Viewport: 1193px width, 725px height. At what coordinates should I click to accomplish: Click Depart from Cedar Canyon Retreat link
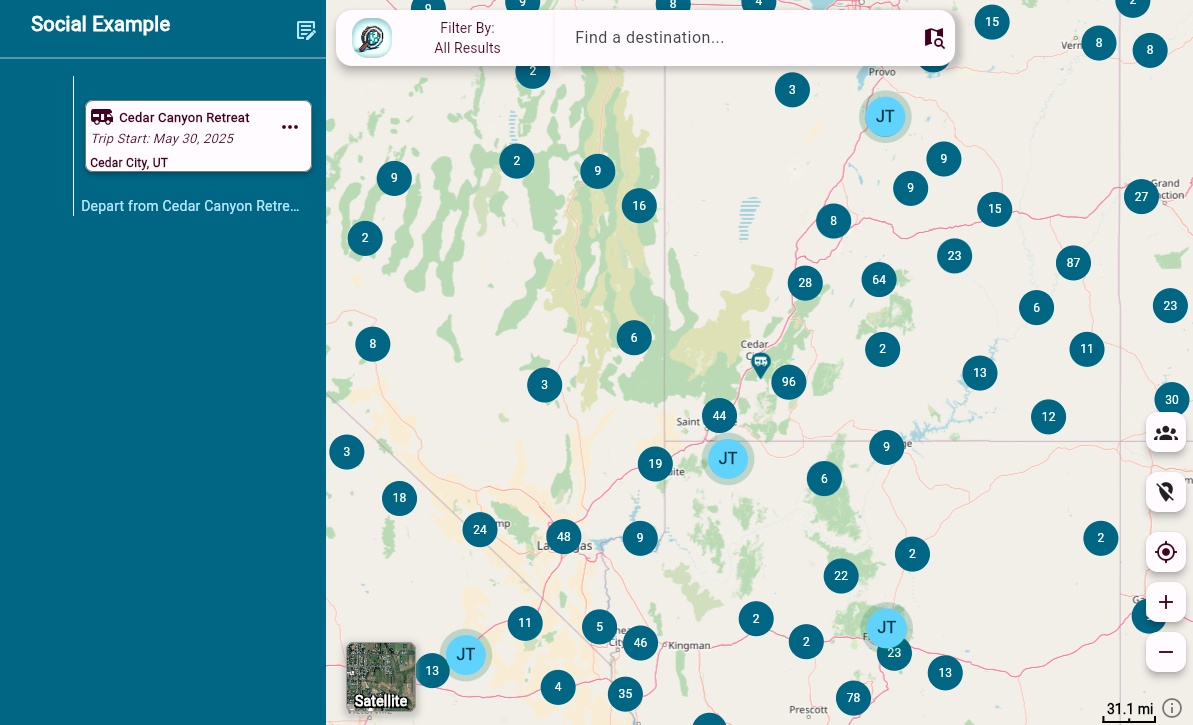[x=190, y=206]
